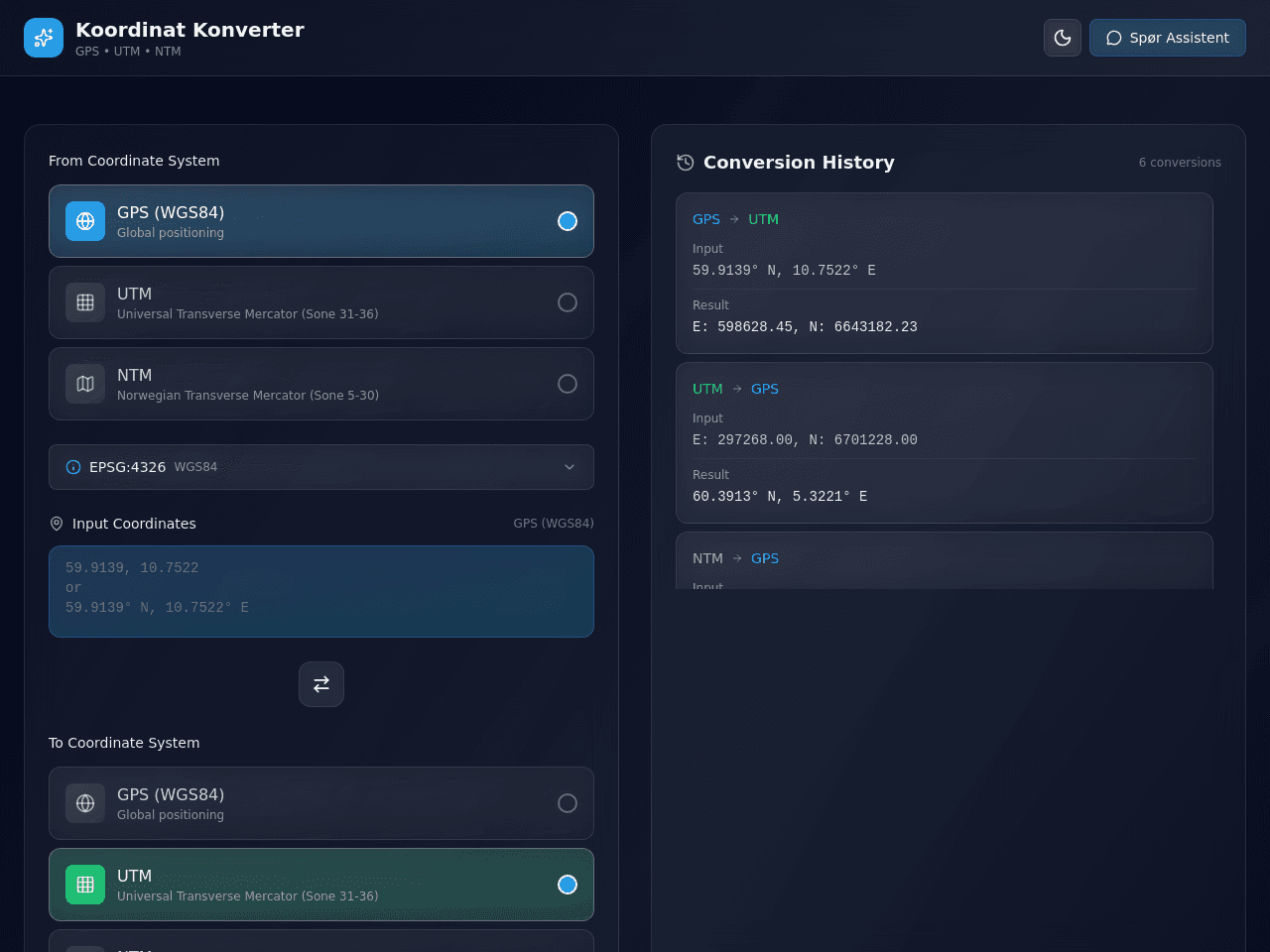Click the grid icon in From UTM option

(x=85, y=302)
